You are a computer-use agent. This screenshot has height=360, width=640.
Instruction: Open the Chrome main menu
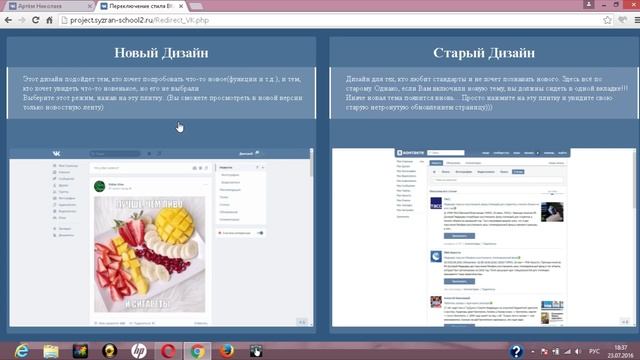pyautogui.click(x=636, y=20)
